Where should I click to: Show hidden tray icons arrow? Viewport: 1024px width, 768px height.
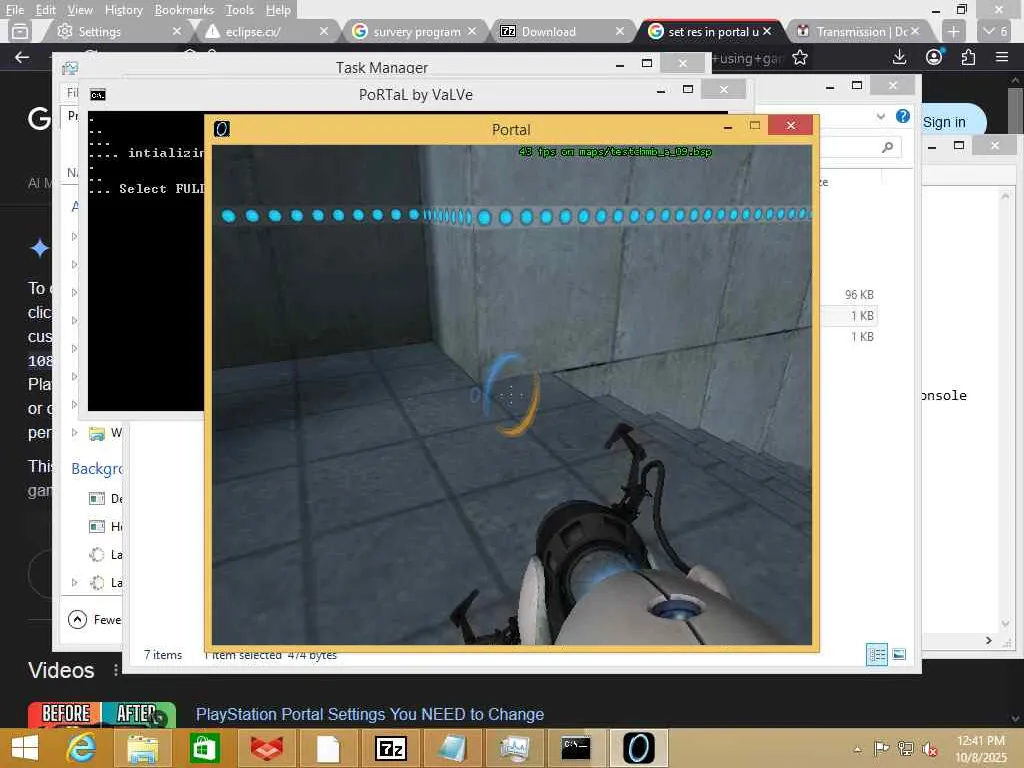pos(857,749)
